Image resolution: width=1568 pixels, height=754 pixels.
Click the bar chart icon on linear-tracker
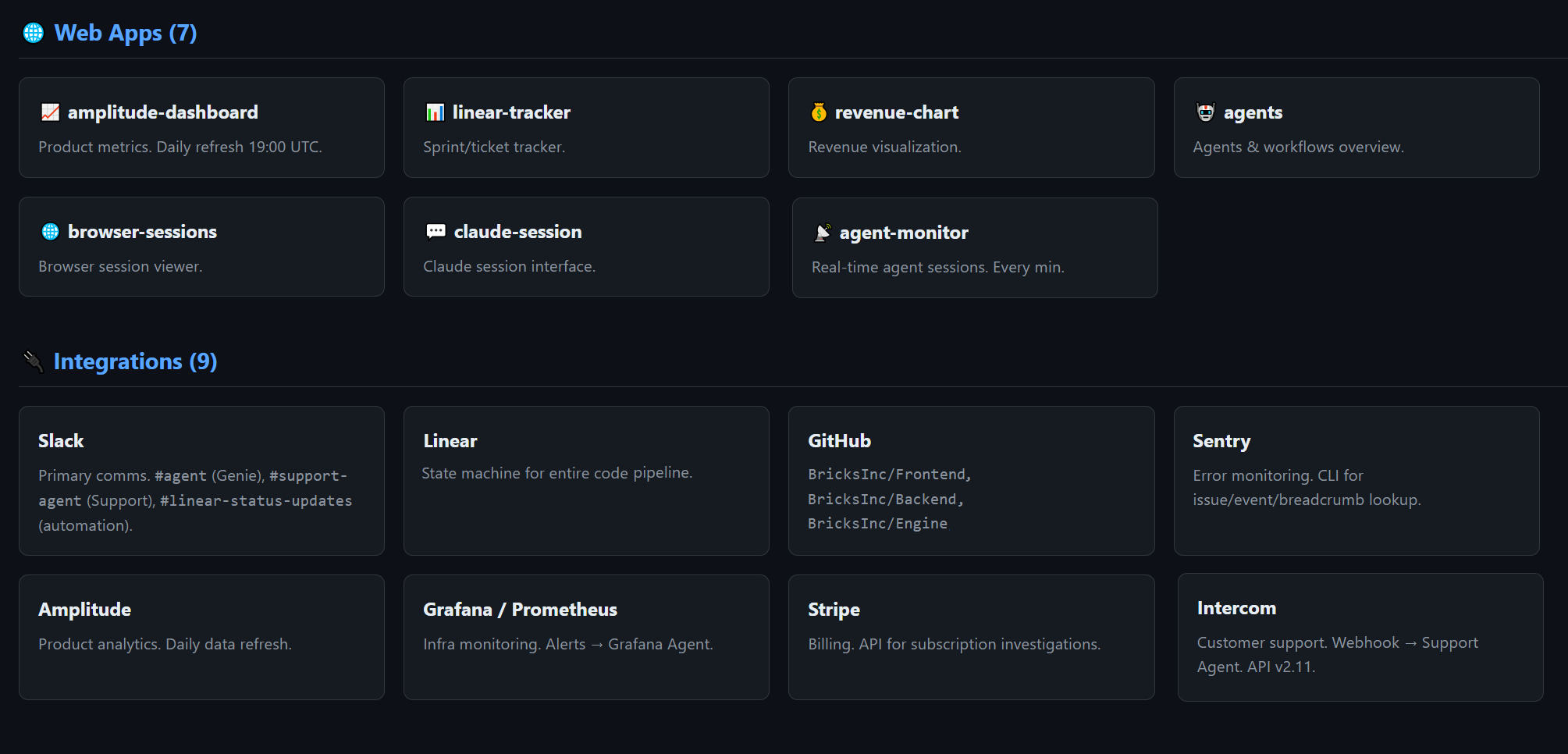click(x=435, y=112)
